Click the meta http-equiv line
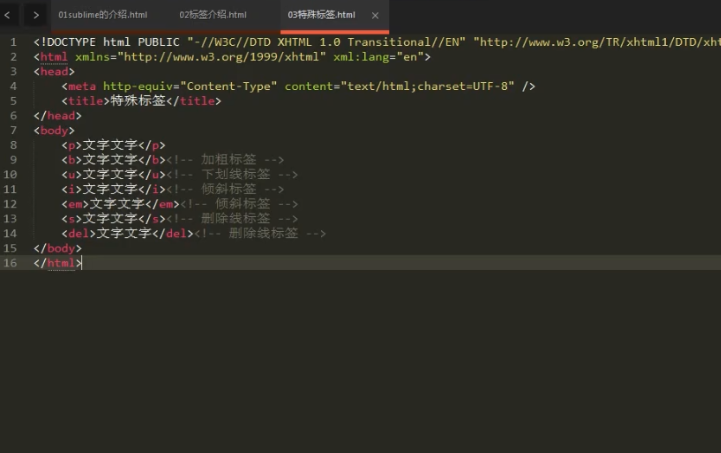 point(298,86)
